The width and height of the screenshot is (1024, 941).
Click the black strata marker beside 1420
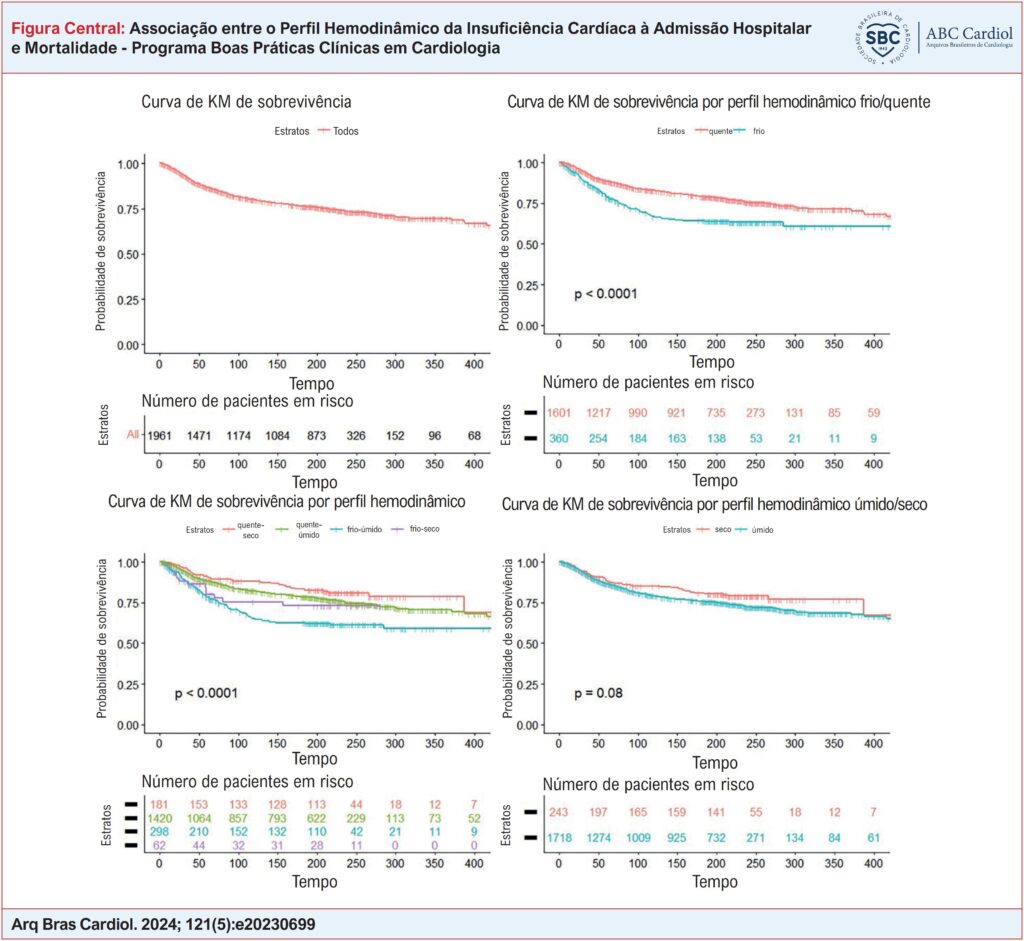click(x=129, y=817)
